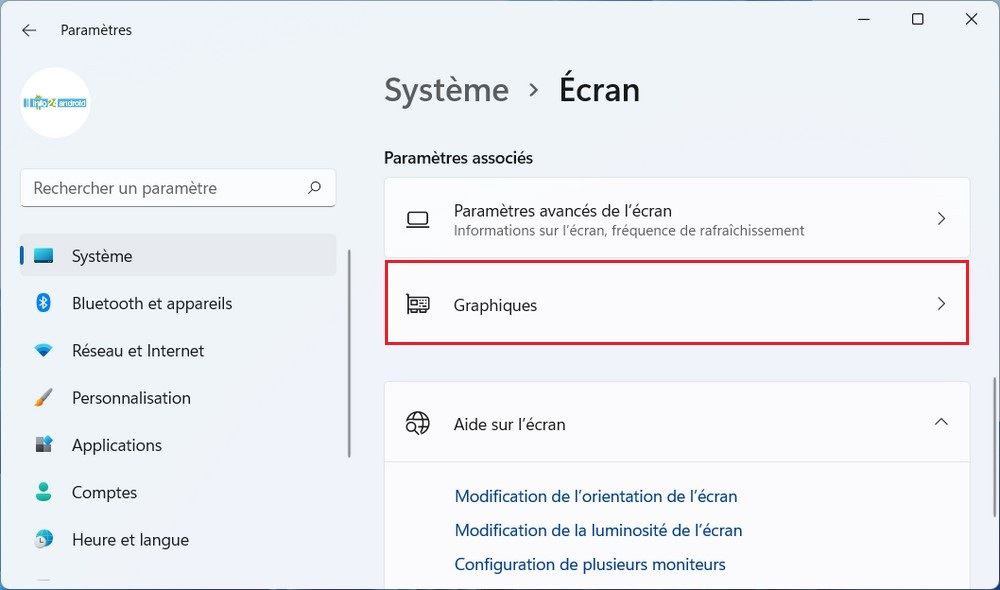Viewport: 1000px width, 590px height.
Task: Open Réseau et Internet settings
Action: (x=138, y=351)
